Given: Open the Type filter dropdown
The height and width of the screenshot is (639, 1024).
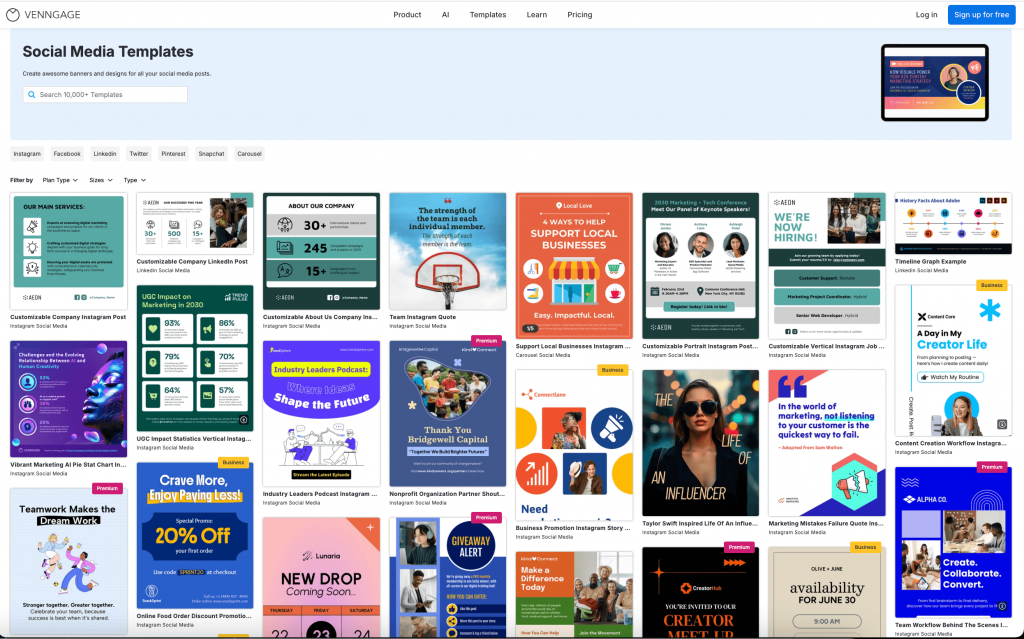Looking at the screenshot, I should click(132, 180).
